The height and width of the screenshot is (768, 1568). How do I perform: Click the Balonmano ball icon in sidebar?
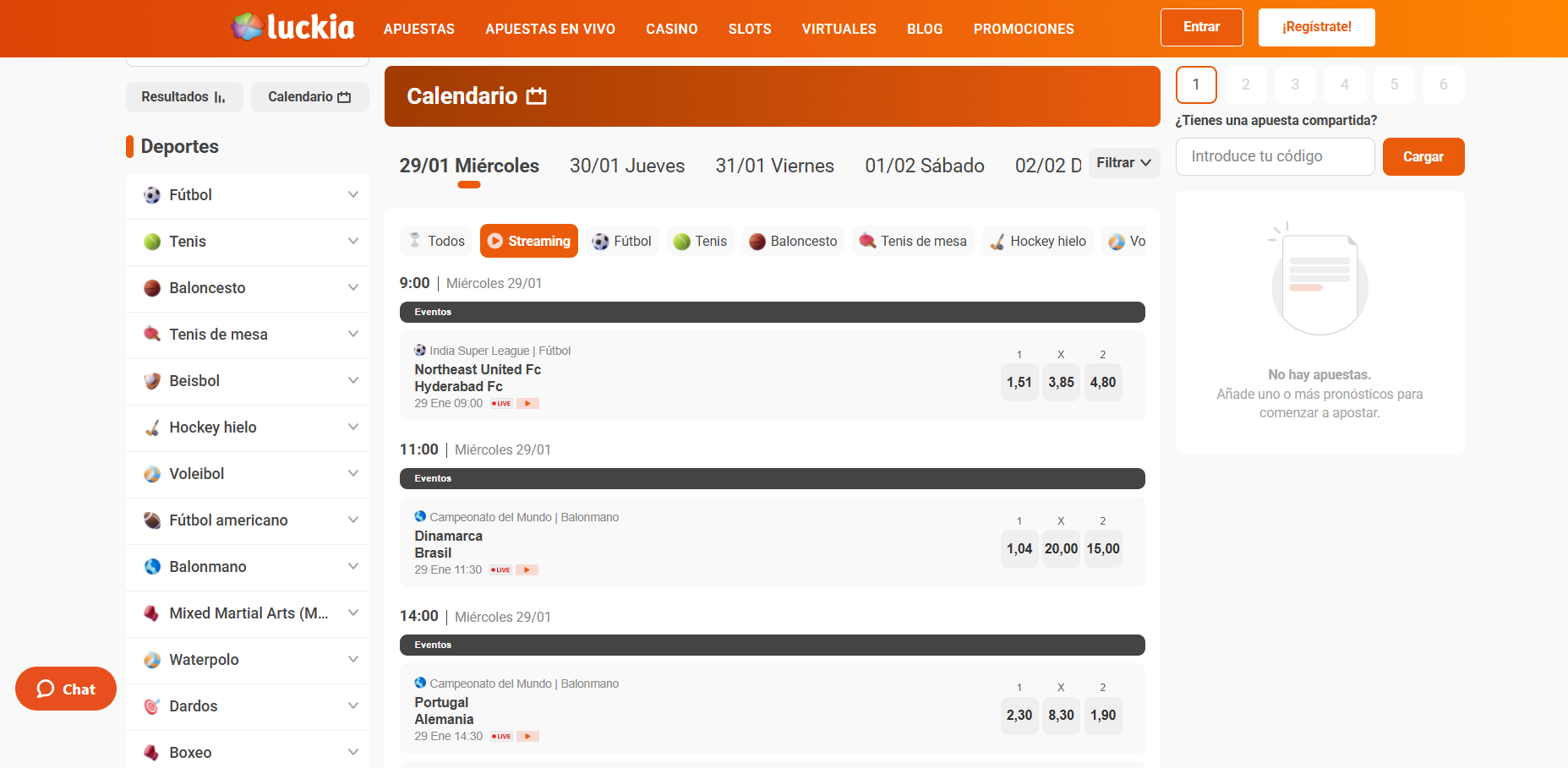coord(152,567)
